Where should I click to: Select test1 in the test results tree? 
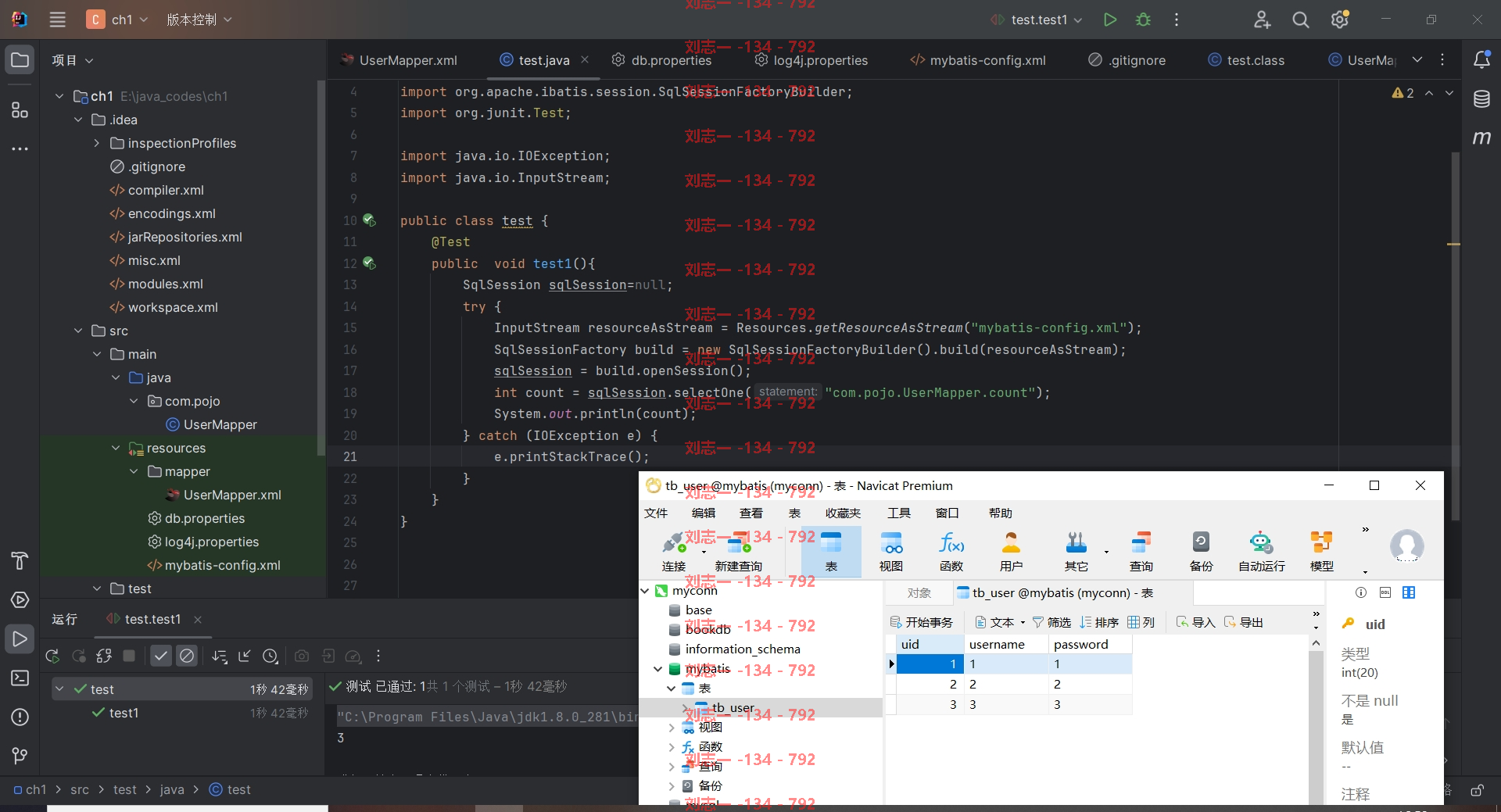pyautogui.click(x=124, y=713)
